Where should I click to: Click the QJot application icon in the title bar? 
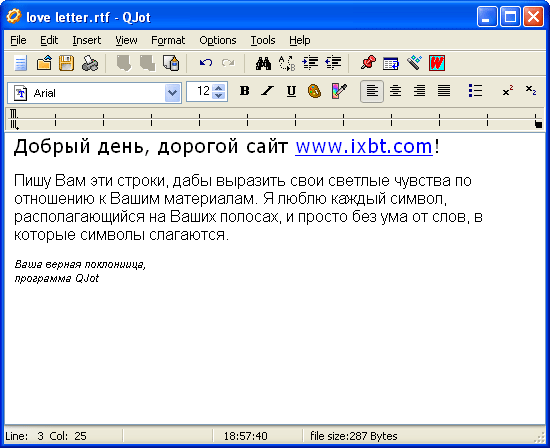(x=14, y=16)
